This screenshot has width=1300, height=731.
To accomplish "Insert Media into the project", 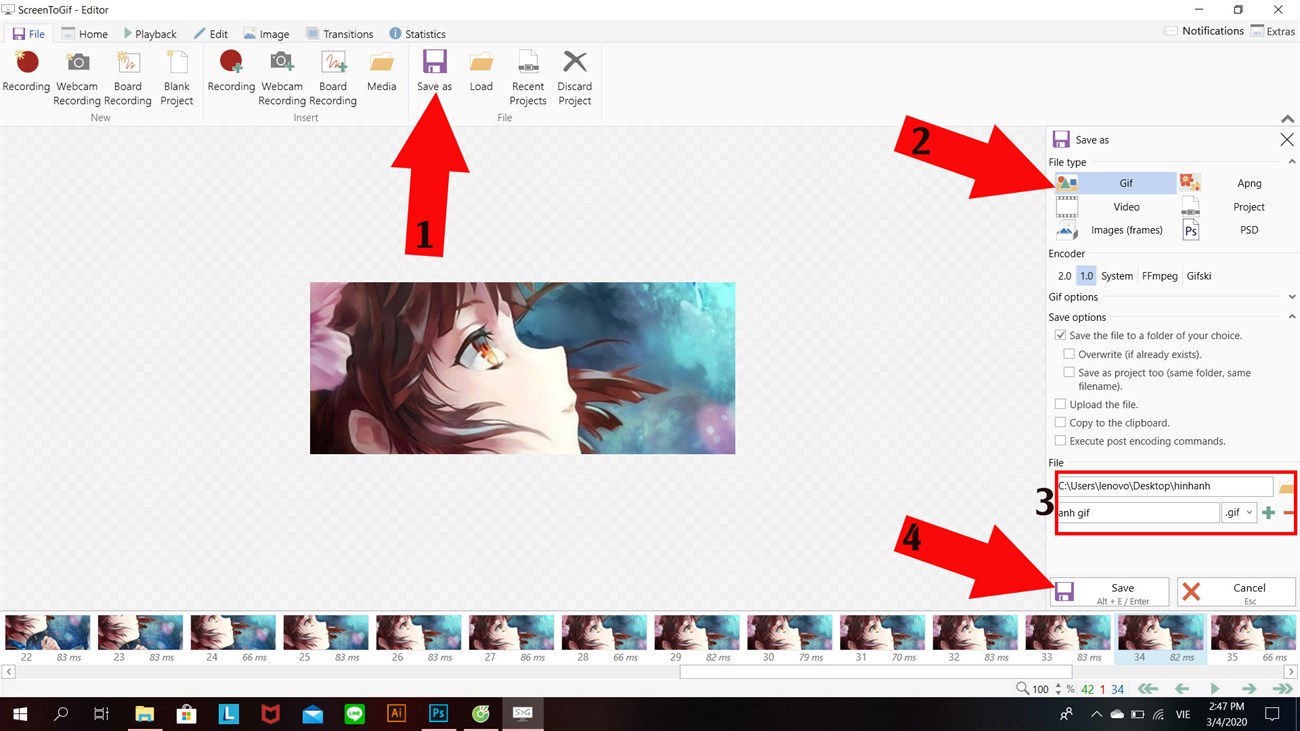I will (381, 72).
